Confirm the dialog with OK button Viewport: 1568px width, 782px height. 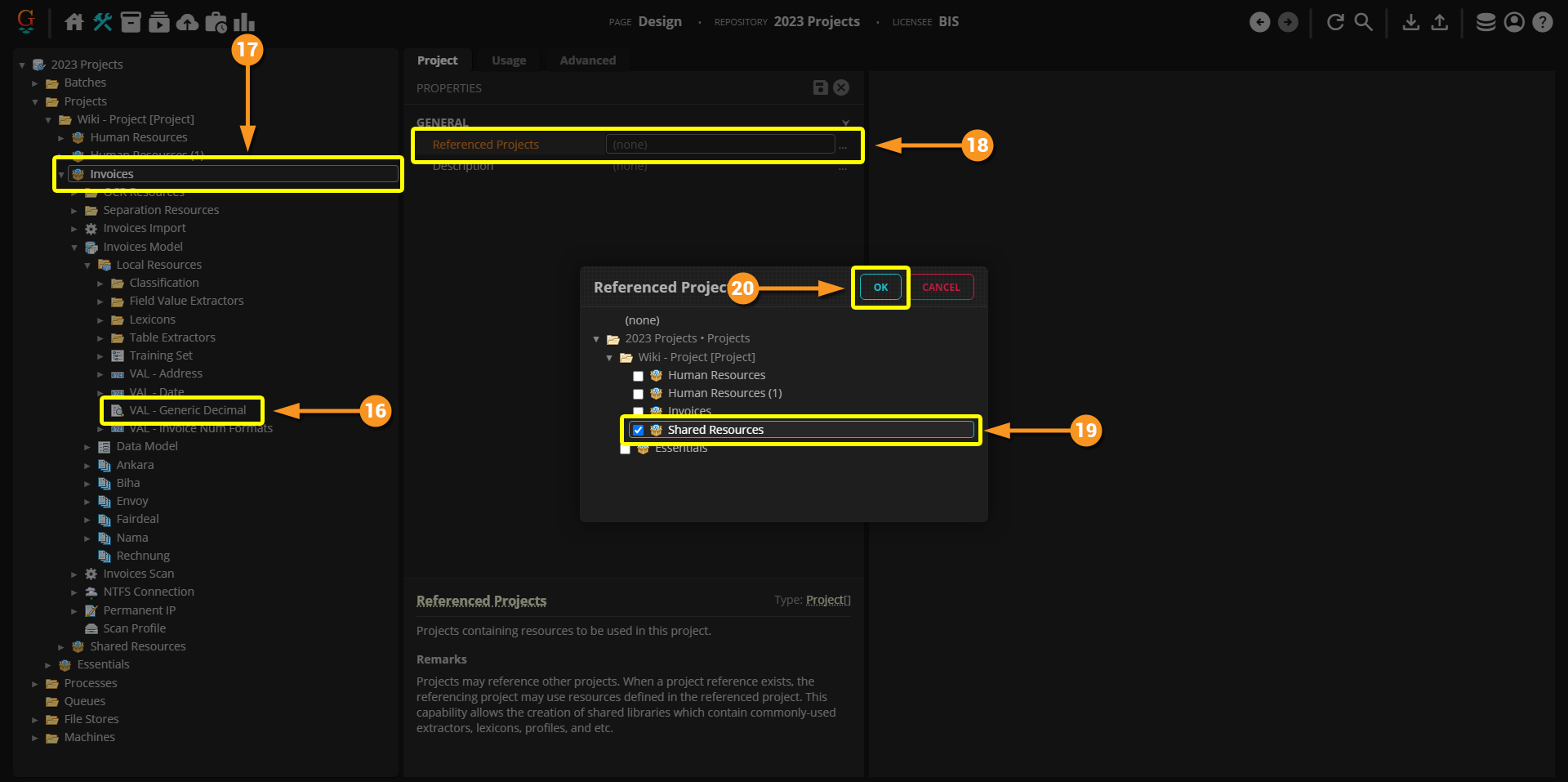tap(880, 288)
